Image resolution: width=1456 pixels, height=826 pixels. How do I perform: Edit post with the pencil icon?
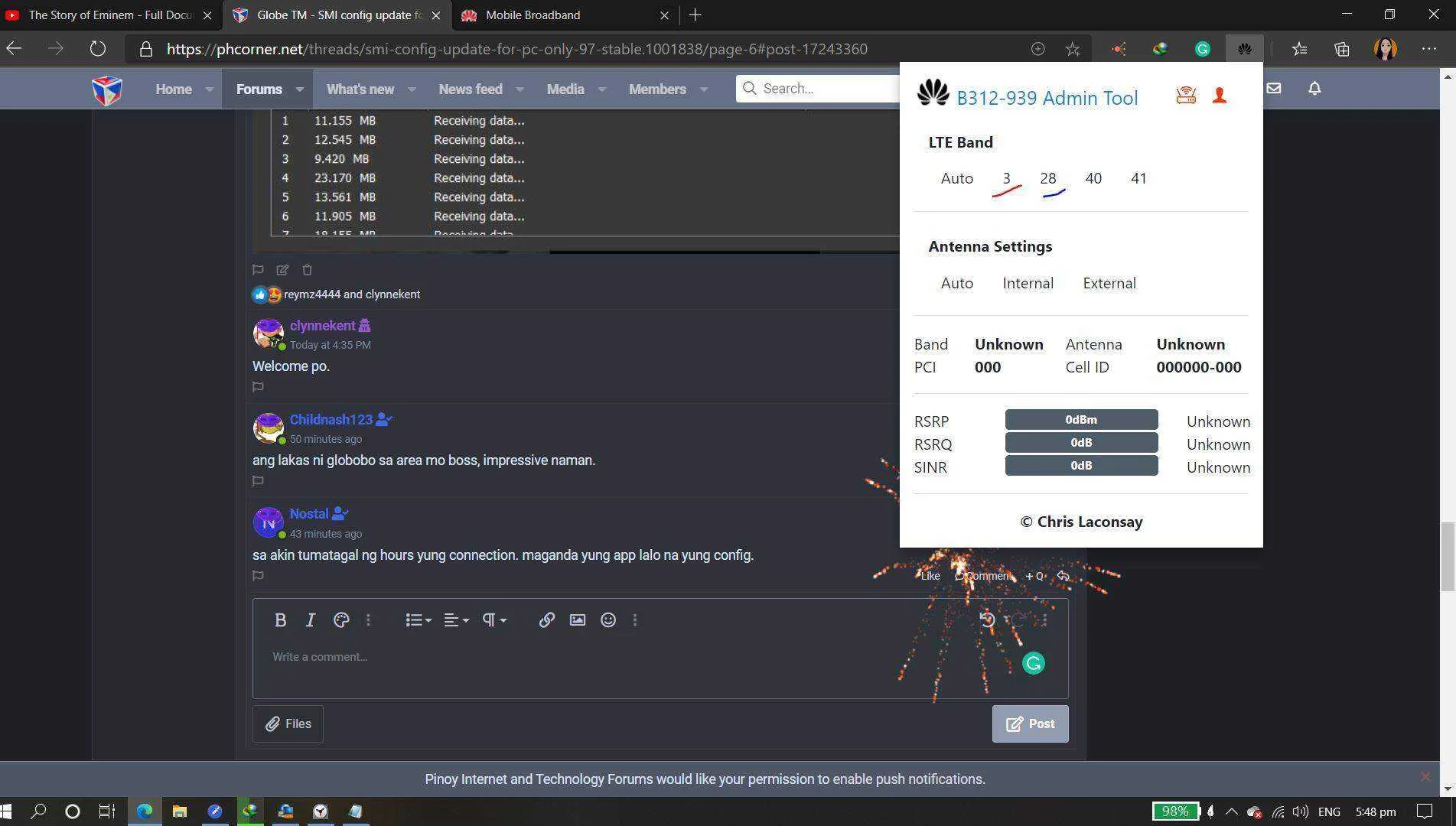click(x=282, y=270)
